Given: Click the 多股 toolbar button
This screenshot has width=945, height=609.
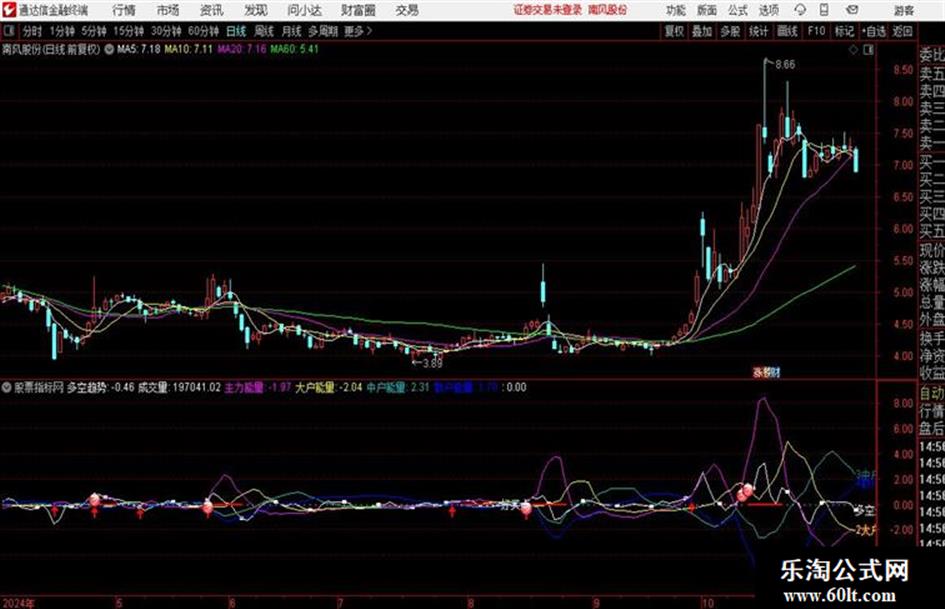Looking at the screenshot, I should pyautogui.click(x=730, y=31).
